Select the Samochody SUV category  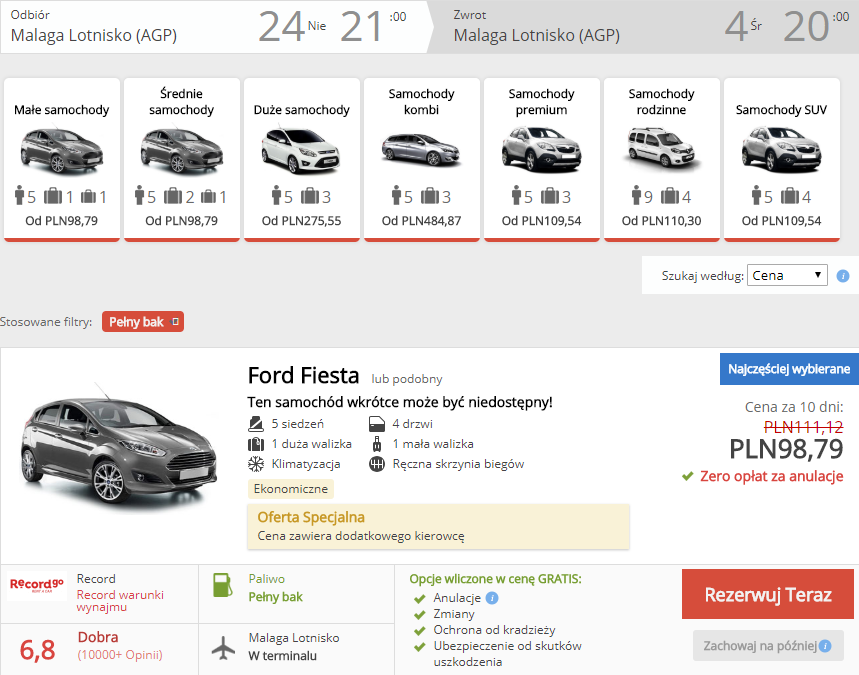782,159
